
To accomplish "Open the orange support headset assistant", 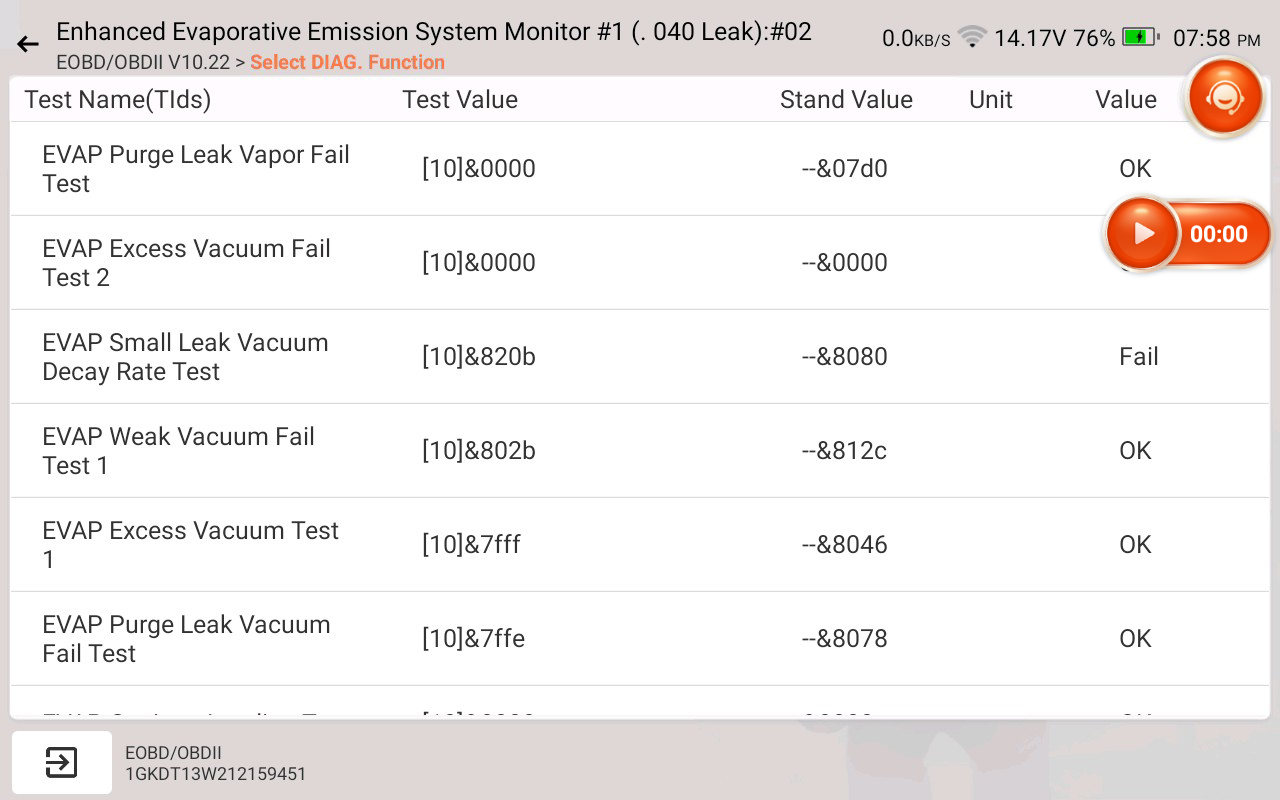I will pos(1225,97).
